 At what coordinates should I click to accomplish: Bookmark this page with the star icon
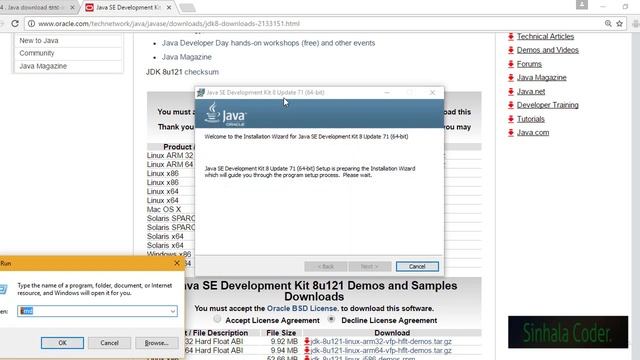point(619,24)
